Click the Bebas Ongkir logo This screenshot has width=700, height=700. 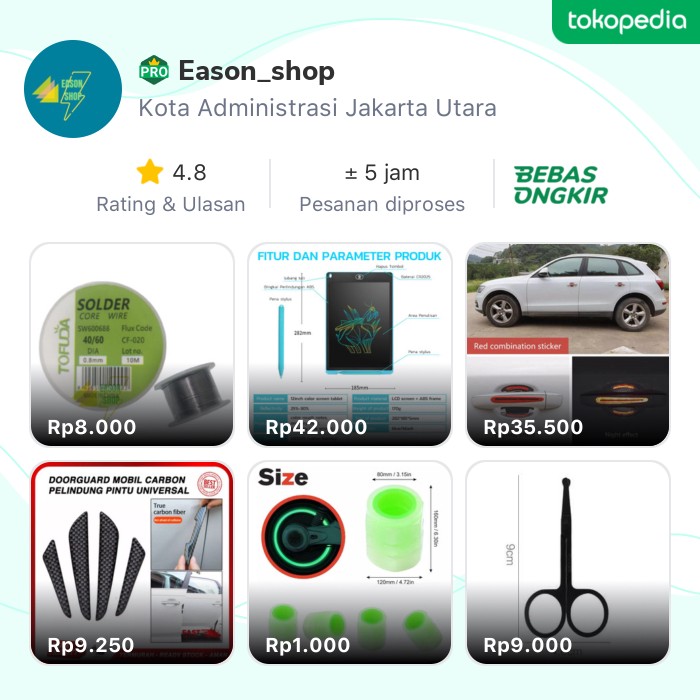tap(561, 185)
